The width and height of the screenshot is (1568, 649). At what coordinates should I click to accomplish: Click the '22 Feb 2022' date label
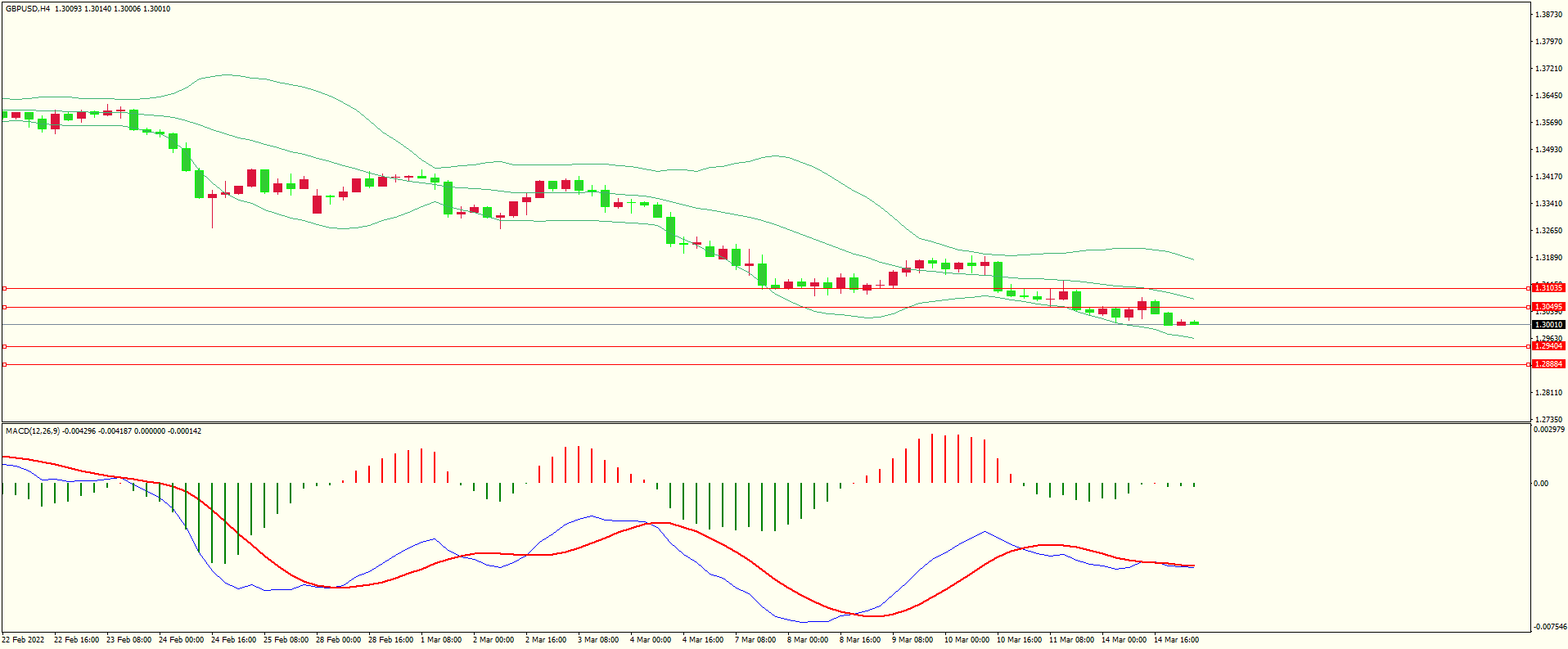[x=24, y=640]
